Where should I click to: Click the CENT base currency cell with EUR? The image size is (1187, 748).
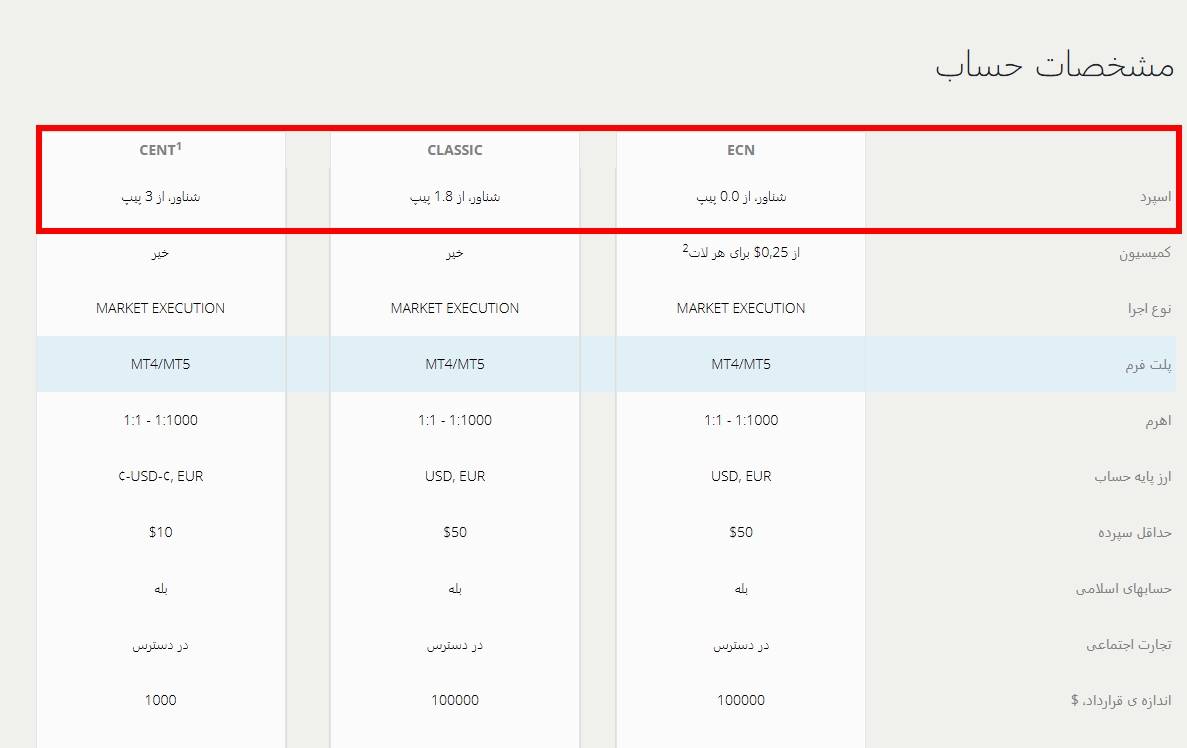click(160, 476)
